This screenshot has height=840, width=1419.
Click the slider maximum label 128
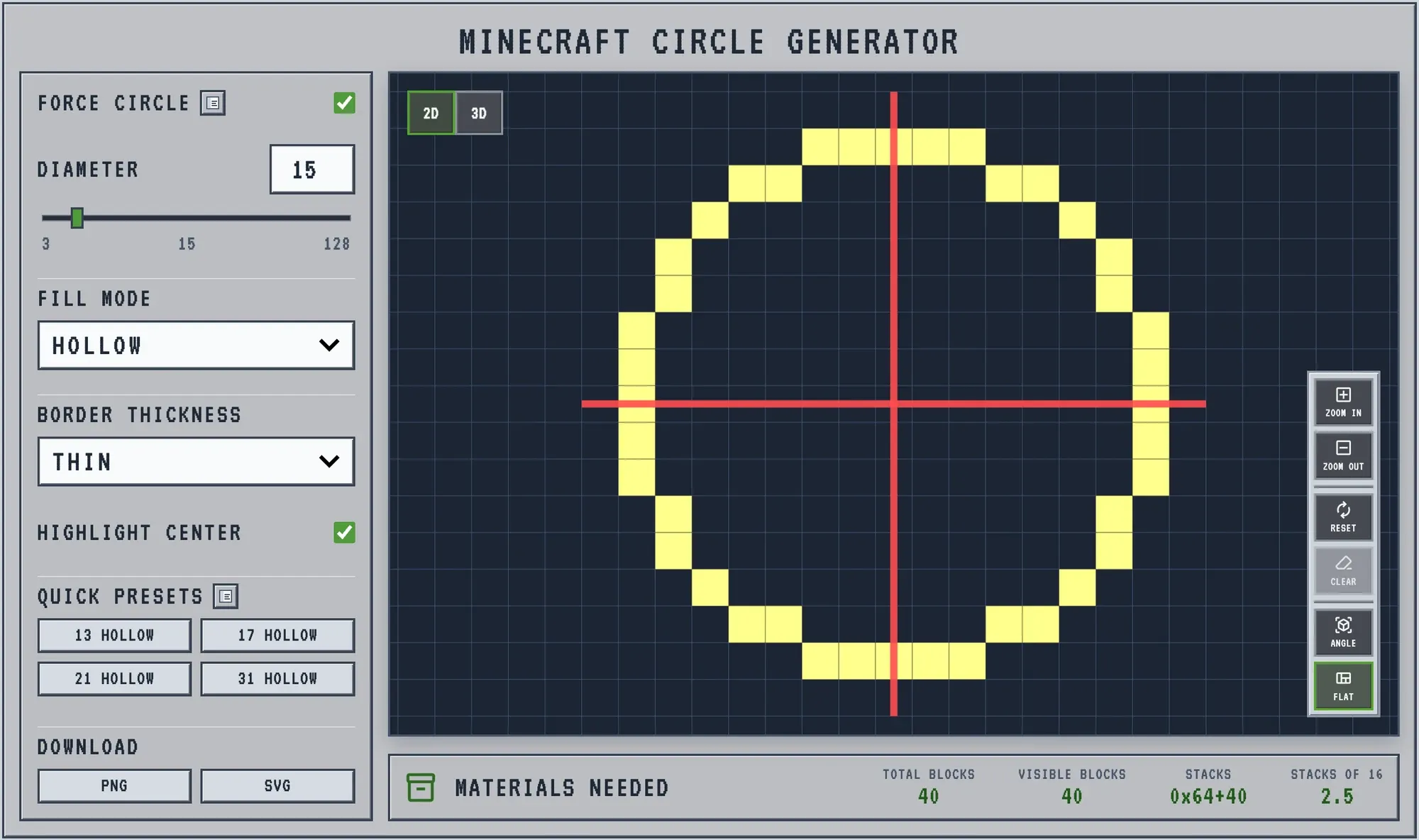(337, 244)
